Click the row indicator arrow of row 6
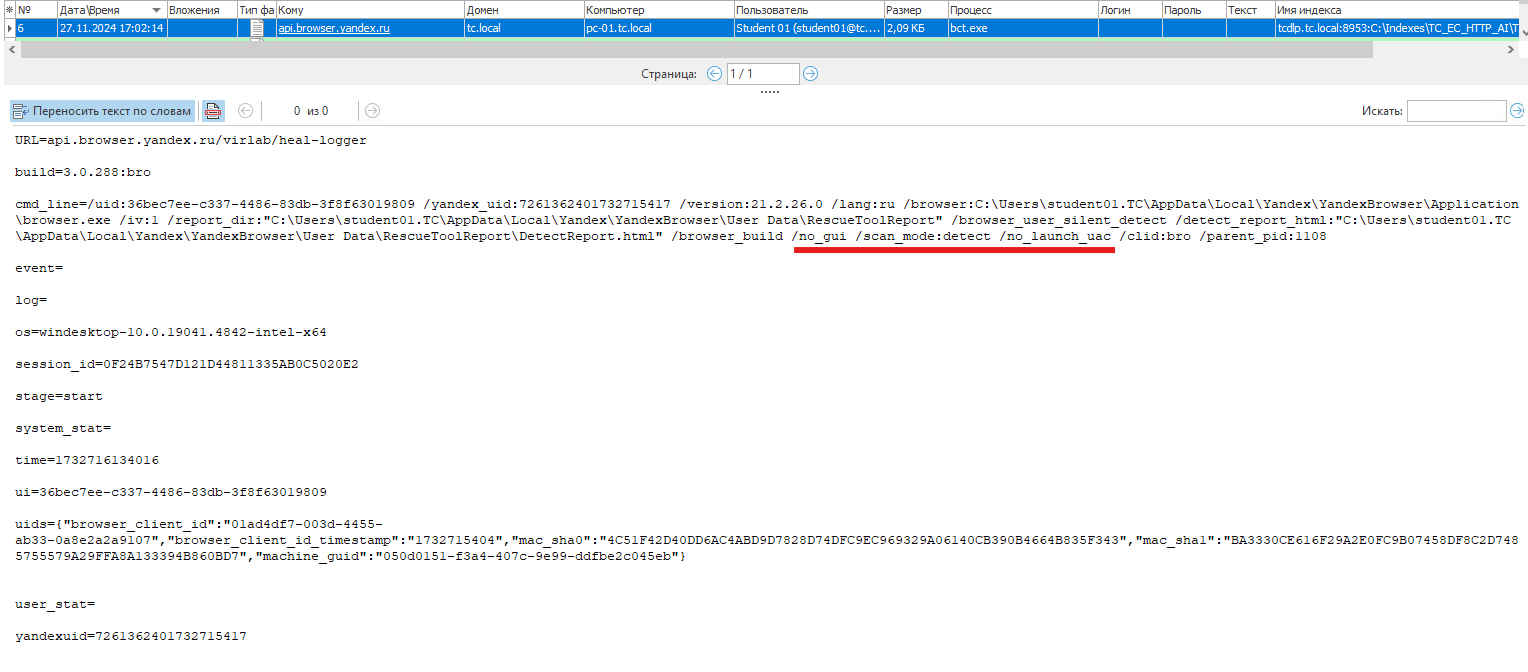The height and width of the screenshot is (672, 1528). 9,28
